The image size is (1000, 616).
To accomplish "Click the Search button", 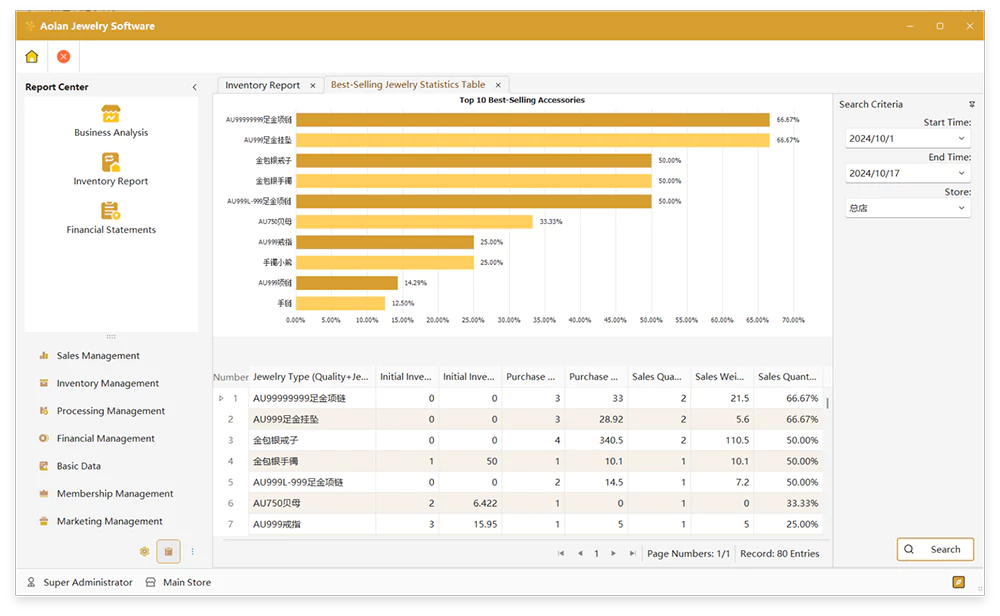I will 935,549.
